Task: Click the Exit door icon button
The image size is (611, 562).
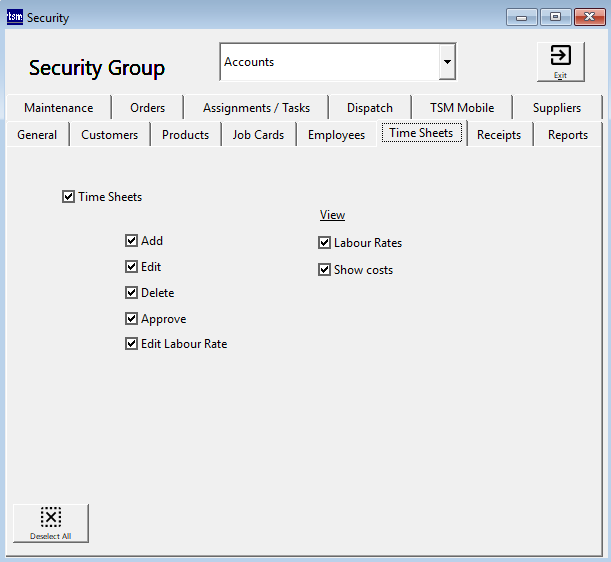Action: click(x=560, y=61)
